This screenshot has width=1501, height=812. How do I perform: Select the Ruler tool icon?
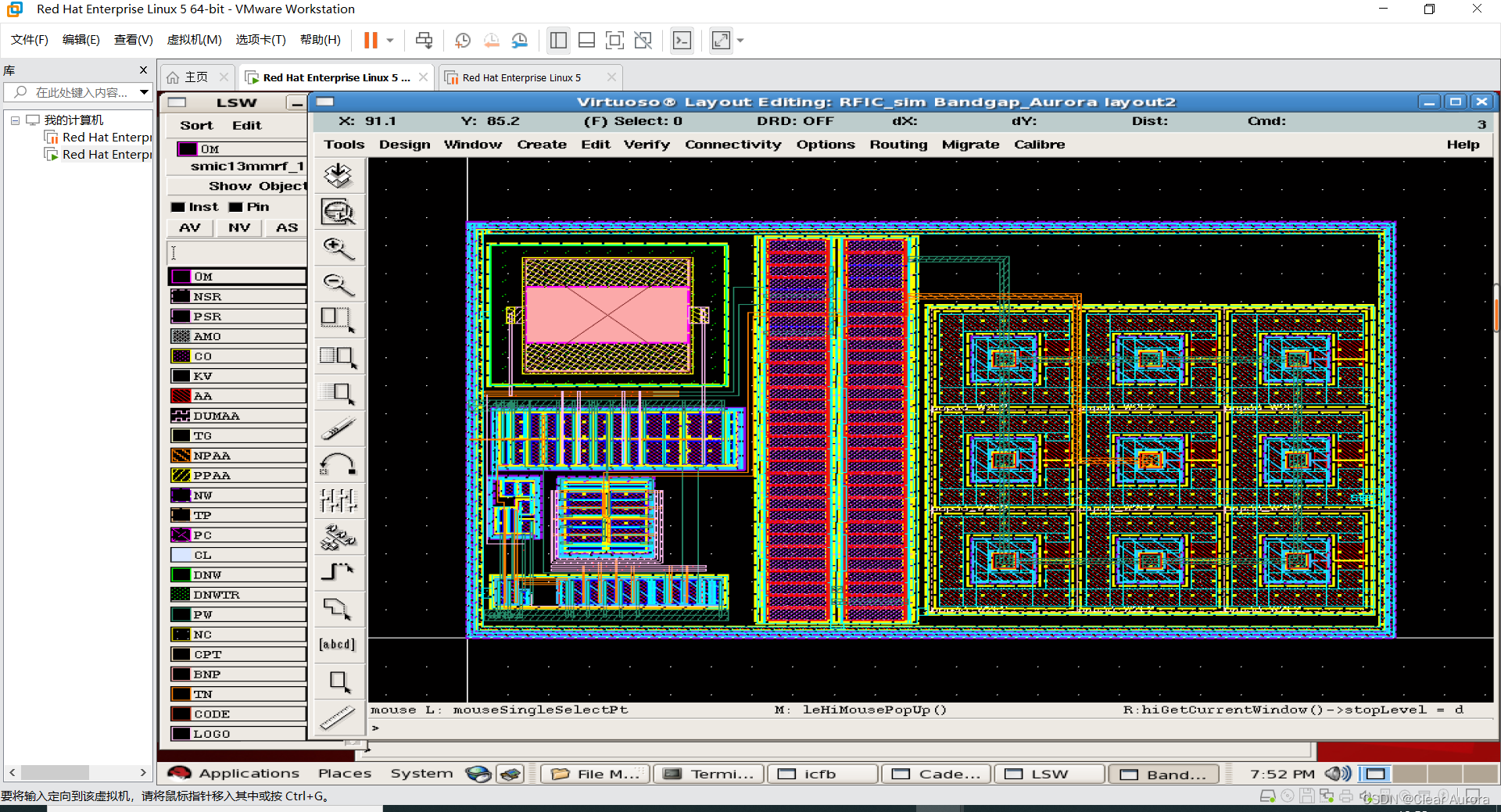pyautogui.click(x=339, y=717)
